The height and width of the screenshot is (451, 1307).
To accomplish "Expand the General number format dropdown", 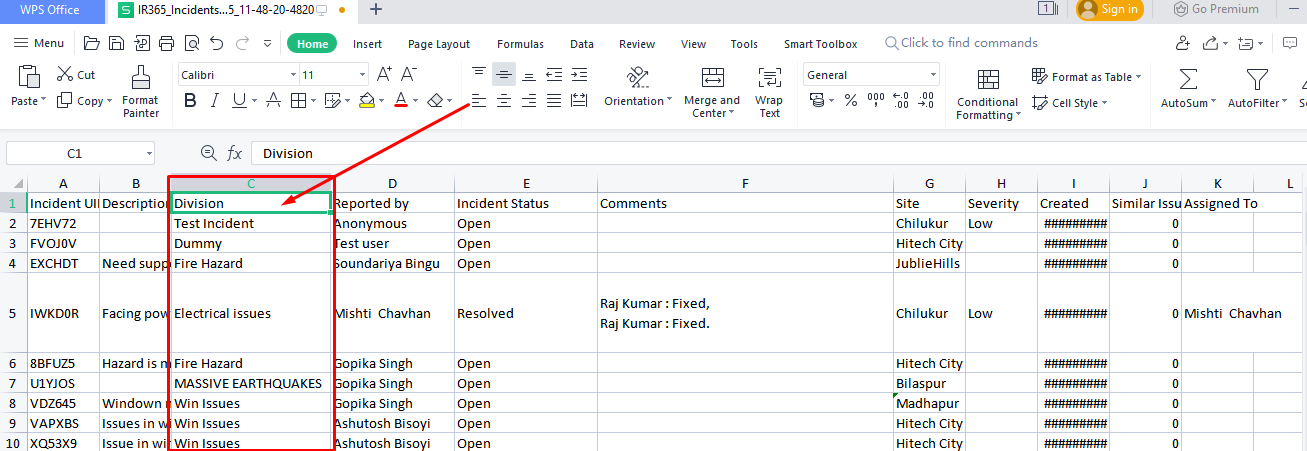I will (x=933, y=75).
